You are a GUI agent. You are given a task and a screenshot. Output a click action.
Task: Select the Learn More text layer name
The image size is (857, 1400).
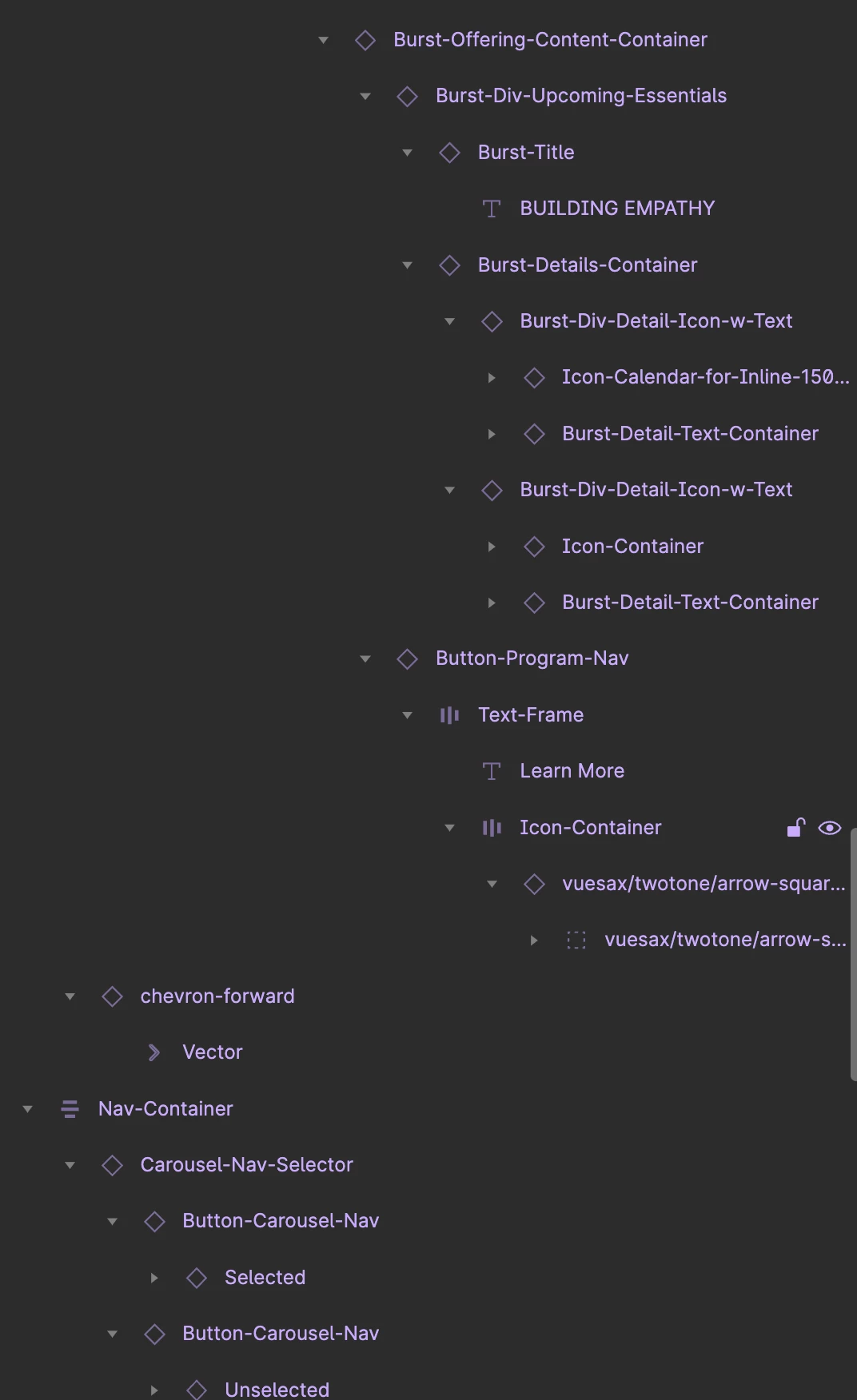[x=572, y=771]
